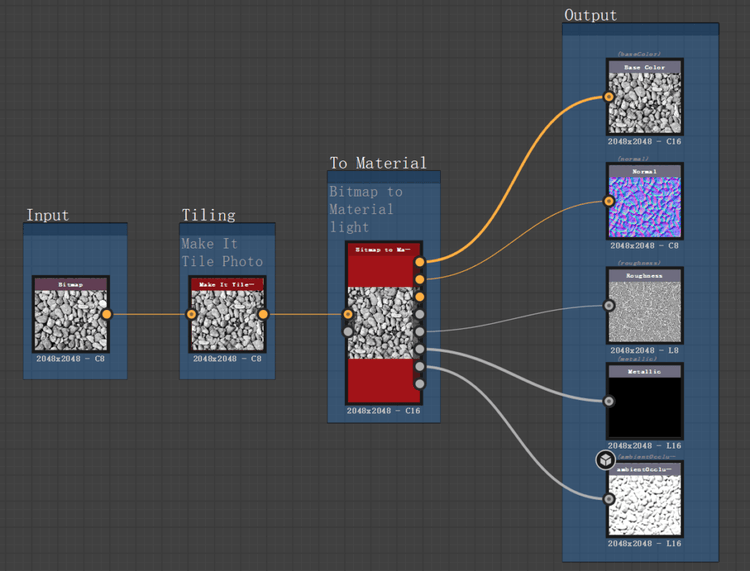Click Bitmap to Material's orange input connector
The height and width of the screenshot is (571, 750).
click(348, 314)
